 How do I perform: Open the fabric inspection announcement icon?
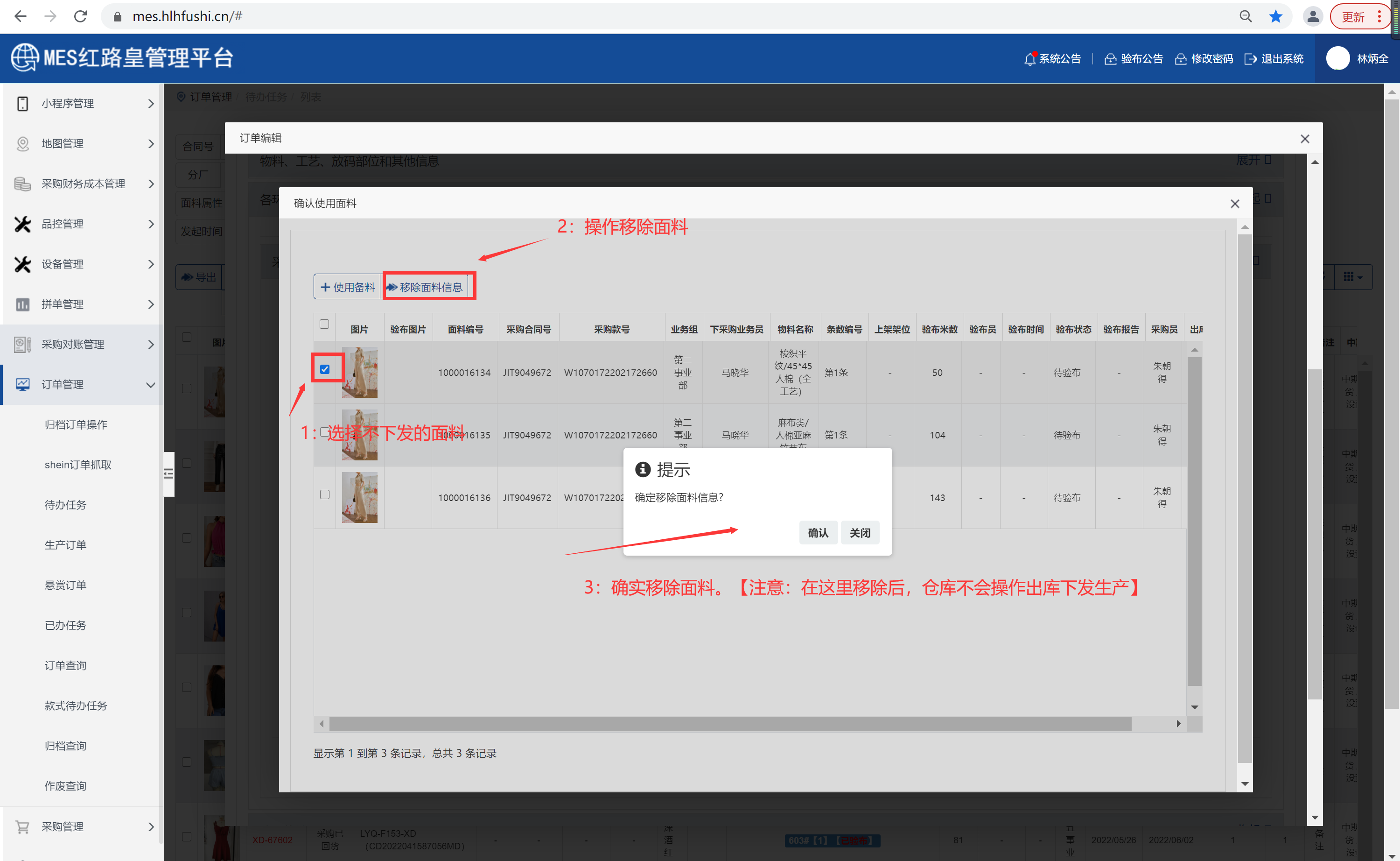[x=1110, y=59]
